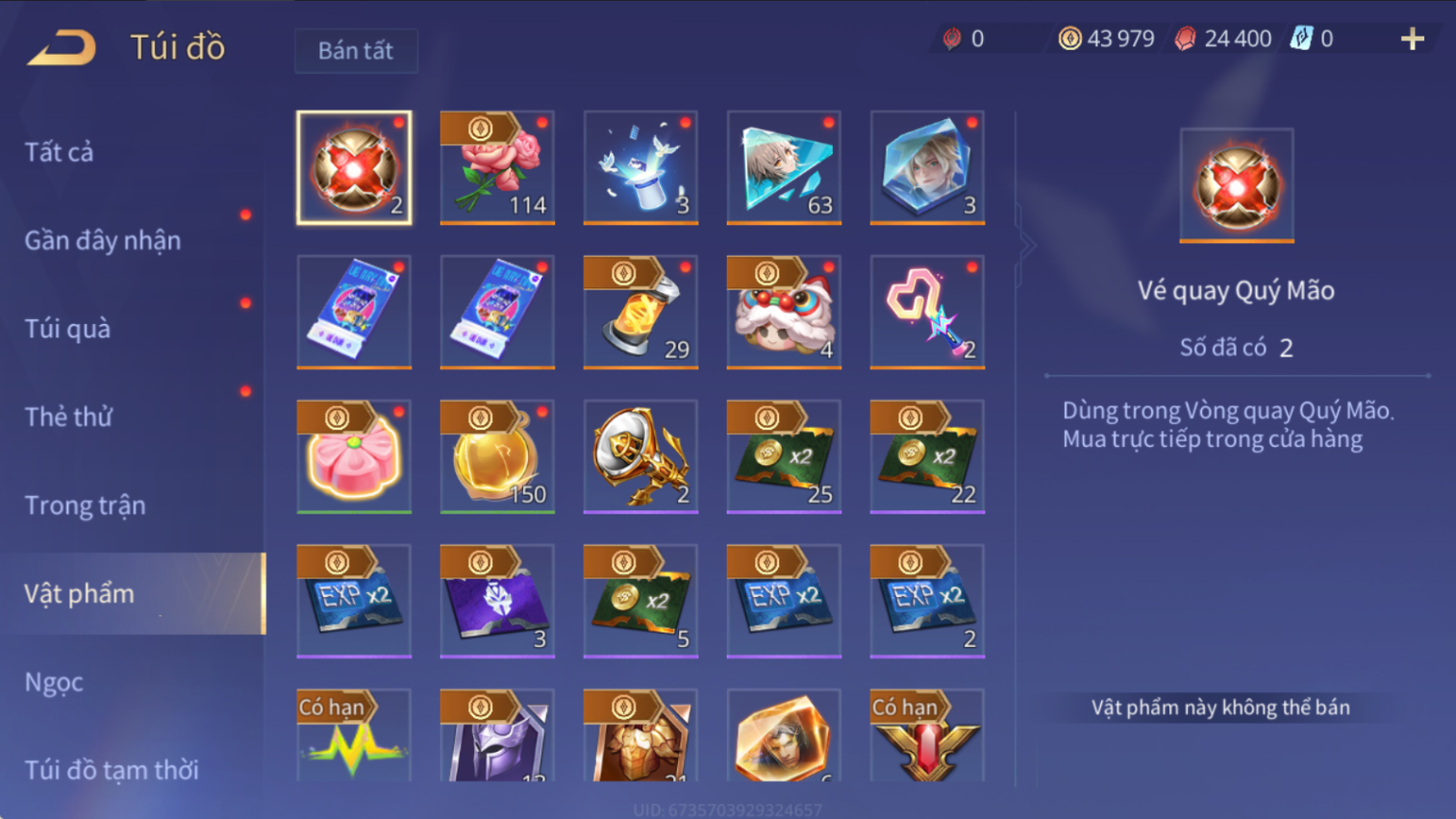Open the Tất cả tab
This screenshot has width=1456, height=819.
coord(60,152)
